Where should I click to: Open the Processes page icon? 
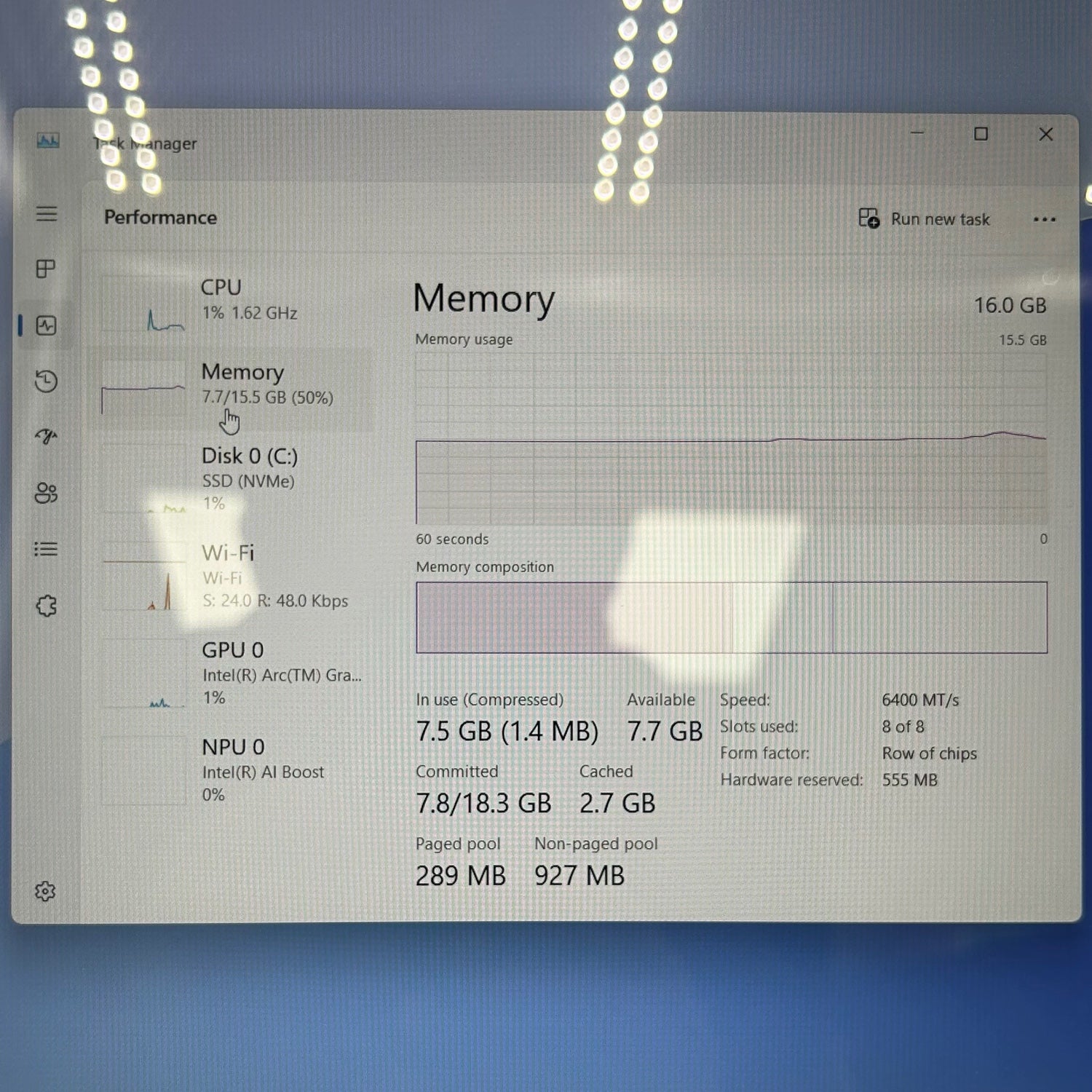(x=46, y=269)
